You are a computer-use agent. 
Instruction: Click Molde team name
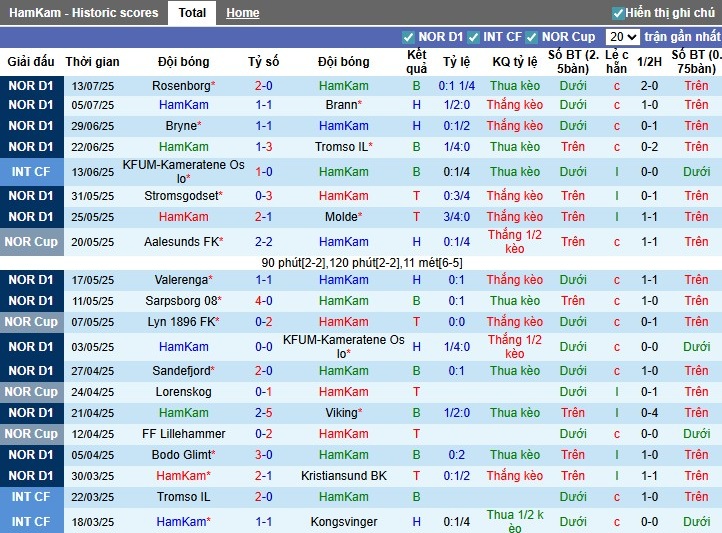pyautogui.click(x=341, y=217)
